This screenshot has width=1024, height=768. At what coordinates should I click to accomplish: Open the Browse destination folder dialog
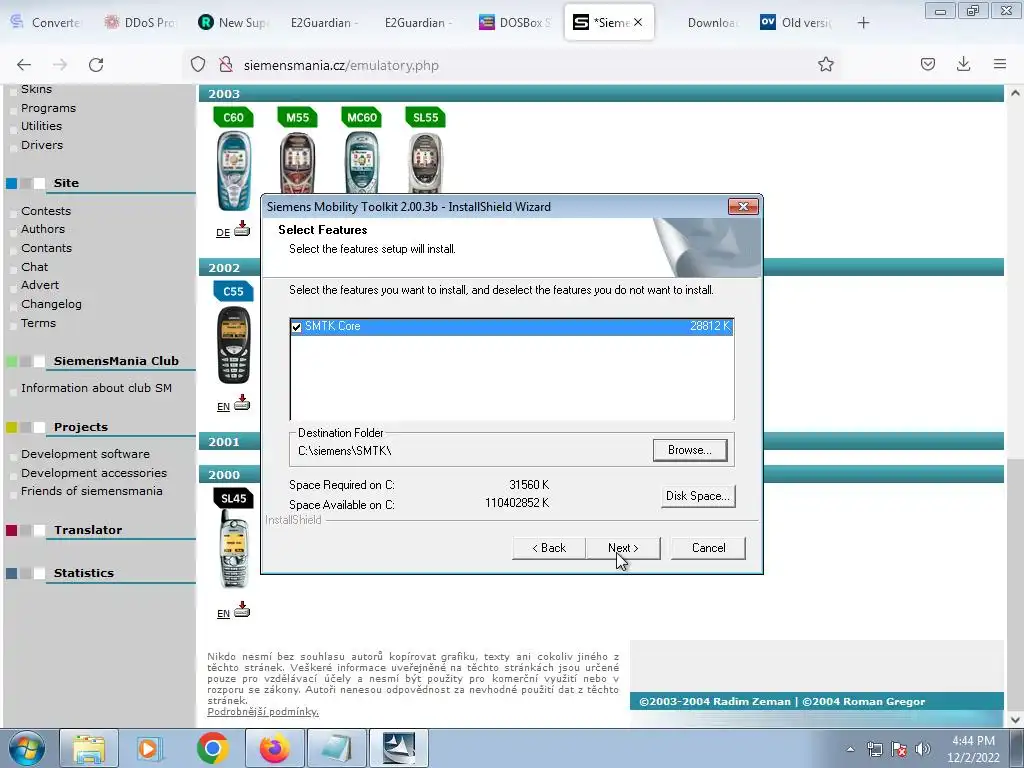tap(690, 450)
